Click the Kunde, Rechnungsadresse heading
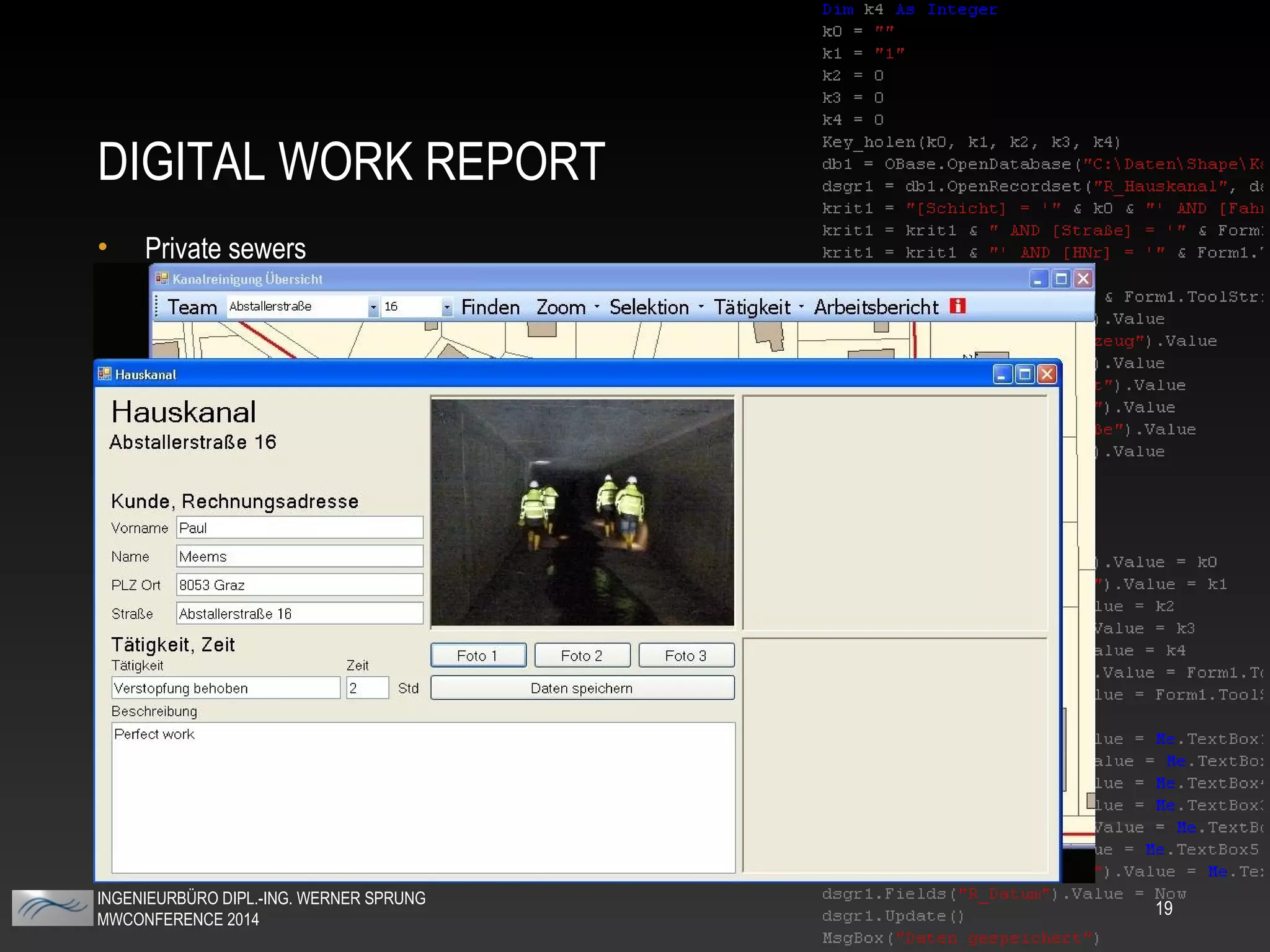1270x952 pixels. pyautogui.click(x=234, y=501)
